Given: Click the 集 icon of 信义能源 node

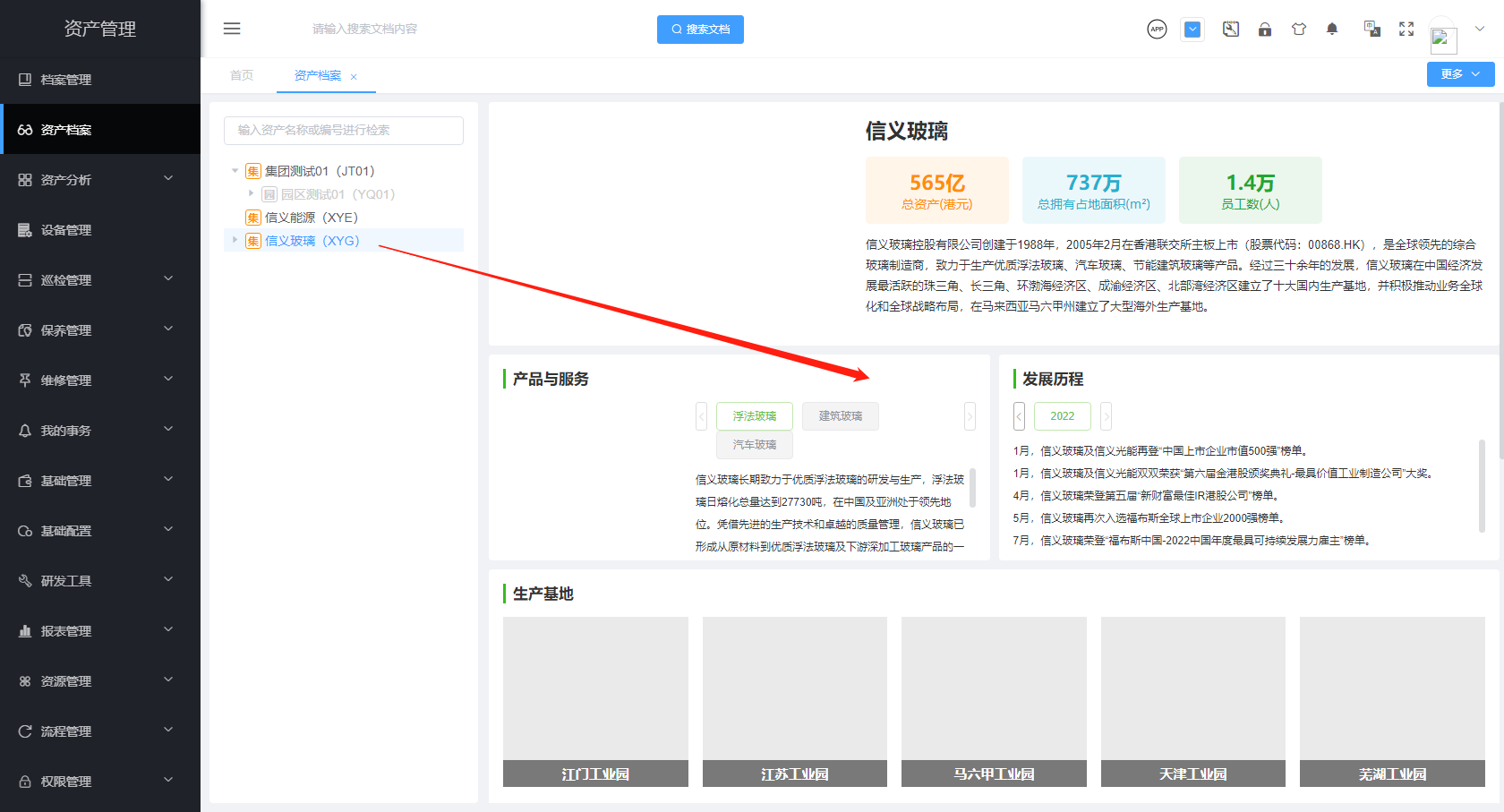Looking at the screenshot, I should [x=253, y=218].
